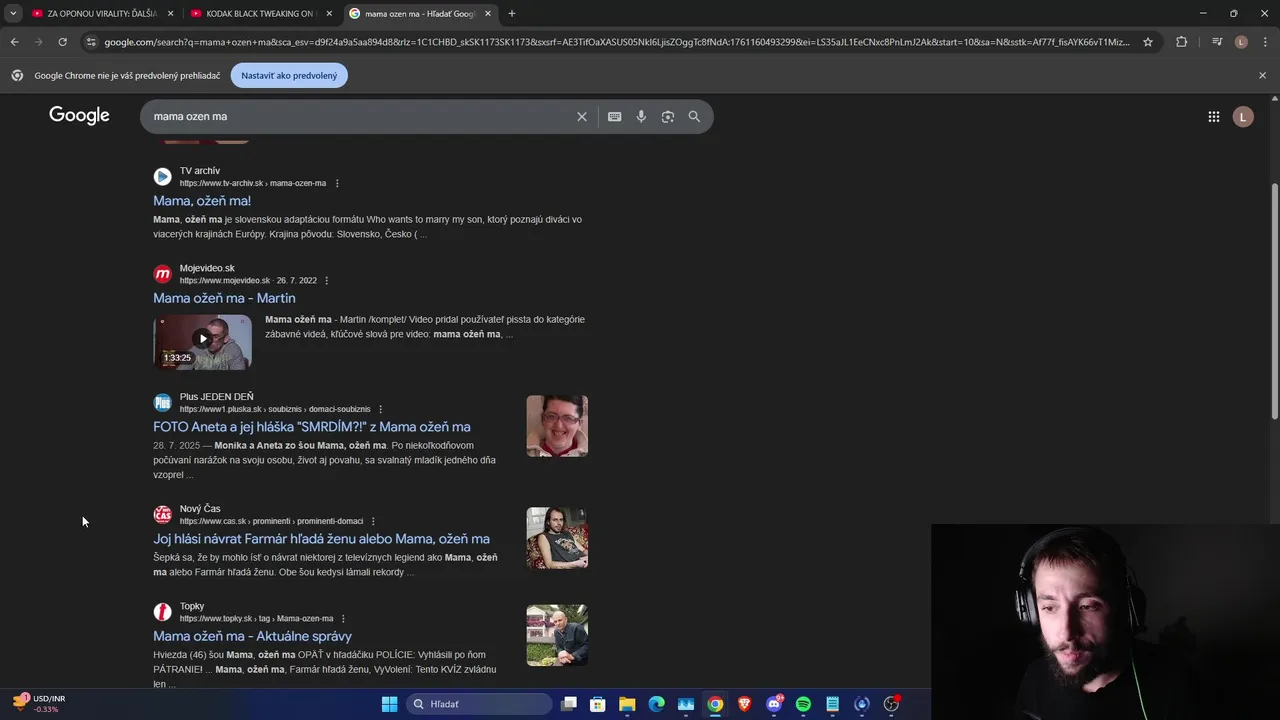This screenshot has height=720, width=1280.
Task: Open the 'Mama, ožeň ma!' TV archív result
Action: 202,201
